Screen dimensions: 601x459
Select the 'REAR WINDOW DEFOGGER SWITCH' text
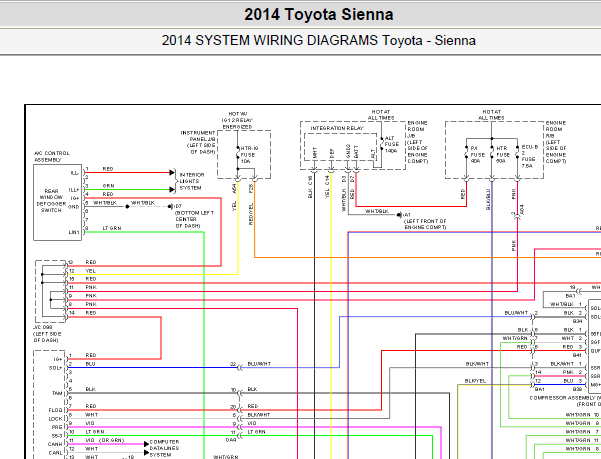click(51, 200)
